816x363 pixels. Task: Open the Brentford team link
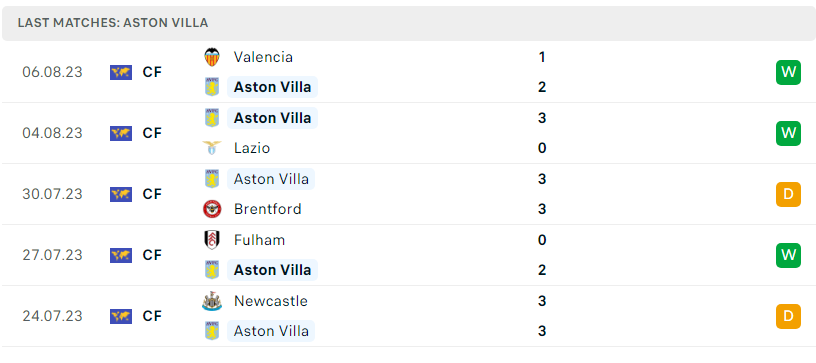pos(267,209)
